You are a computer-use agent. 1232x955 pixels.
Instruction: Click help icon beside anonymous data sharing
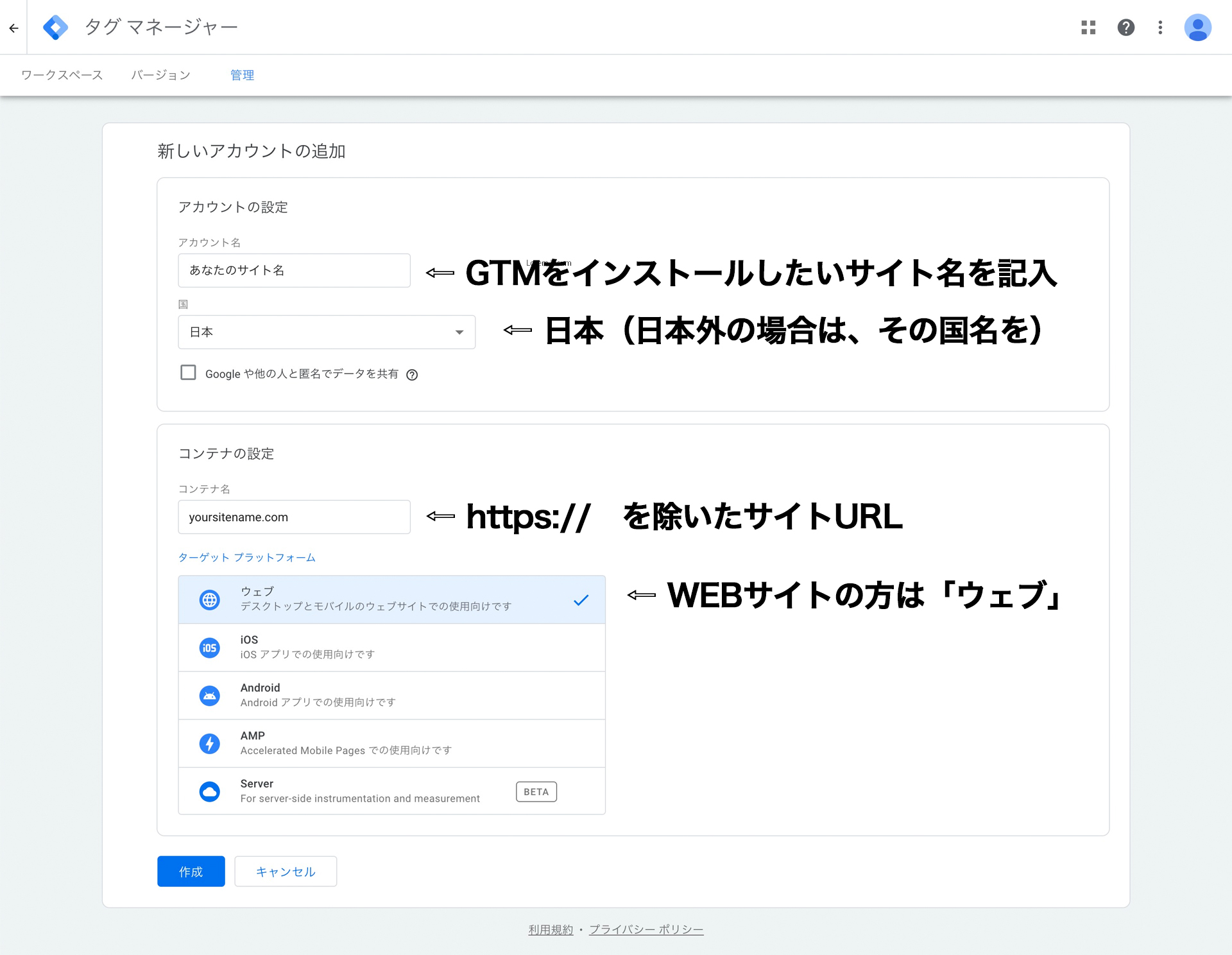pos(412,375)
